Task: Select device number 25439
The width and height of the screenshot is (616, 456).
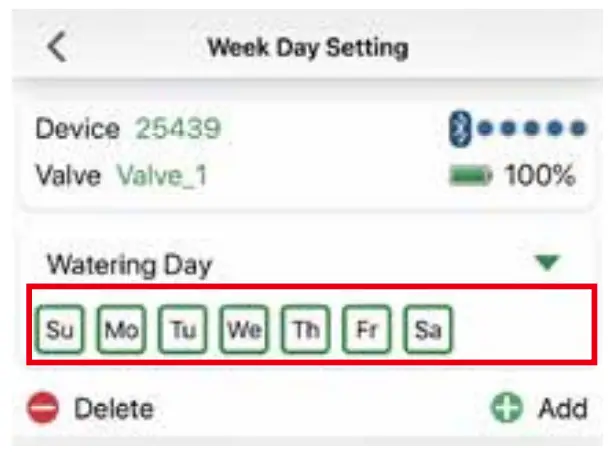Action: pyautogui.click(x=178, y=129)
